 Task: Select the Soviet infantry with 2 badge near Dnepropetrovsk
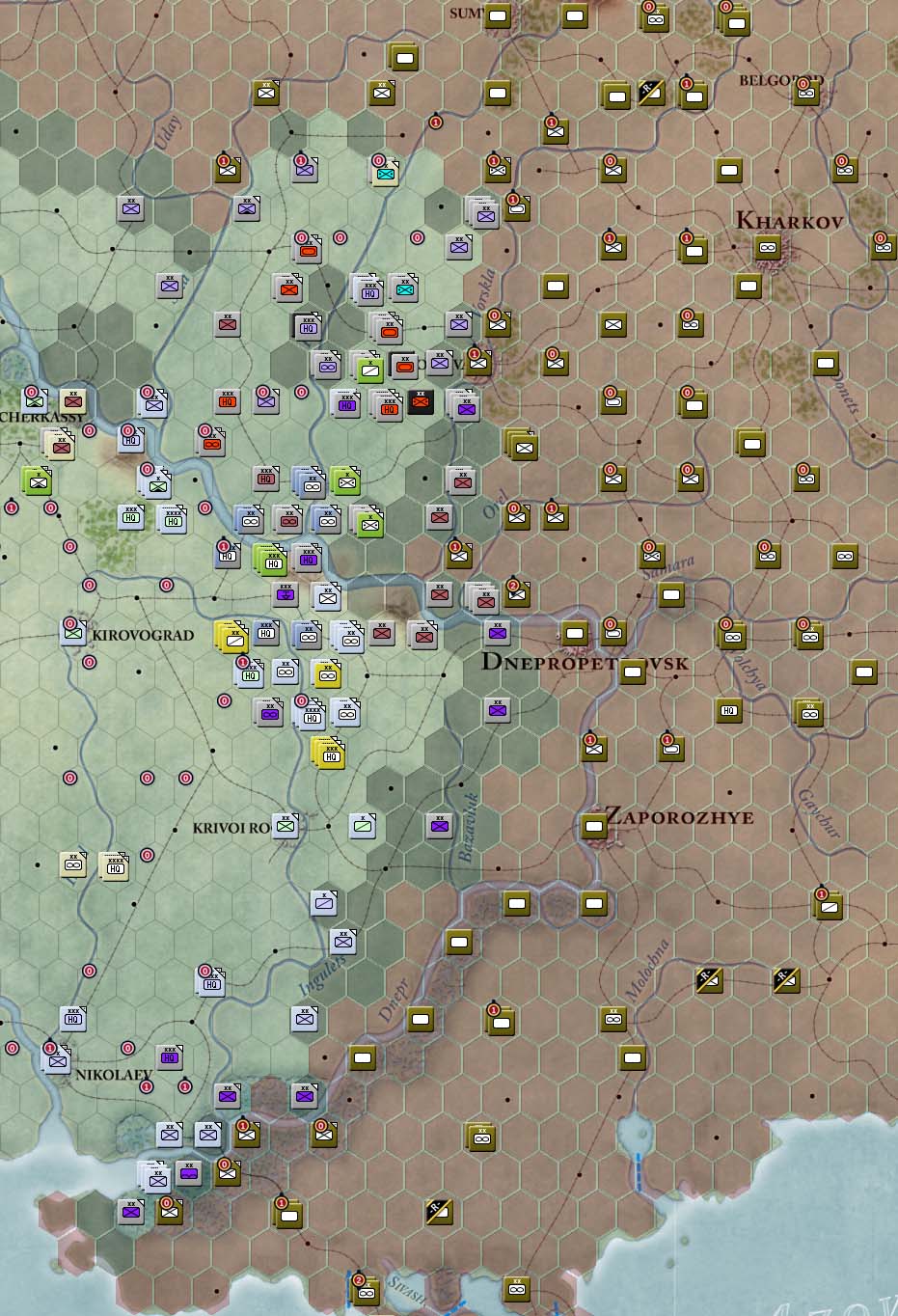[x=517, y=594]
